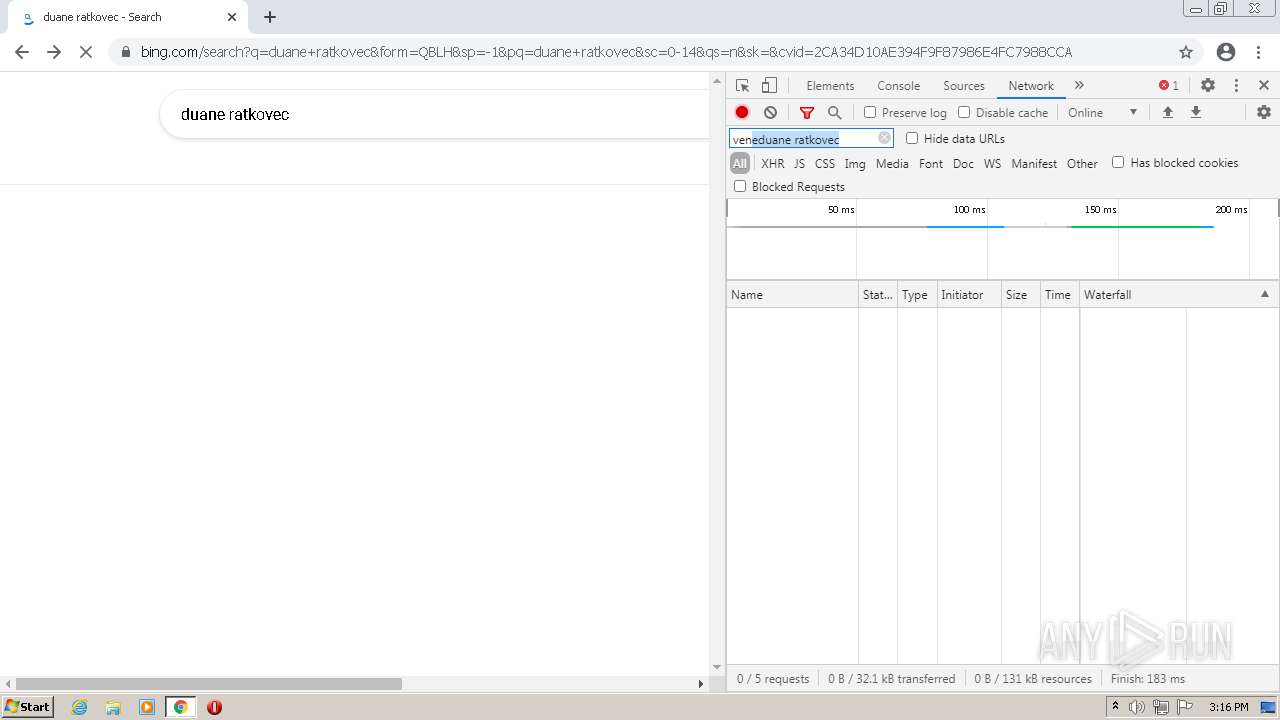
Task: Filter requests by Other
Action: click(1082, 163)
